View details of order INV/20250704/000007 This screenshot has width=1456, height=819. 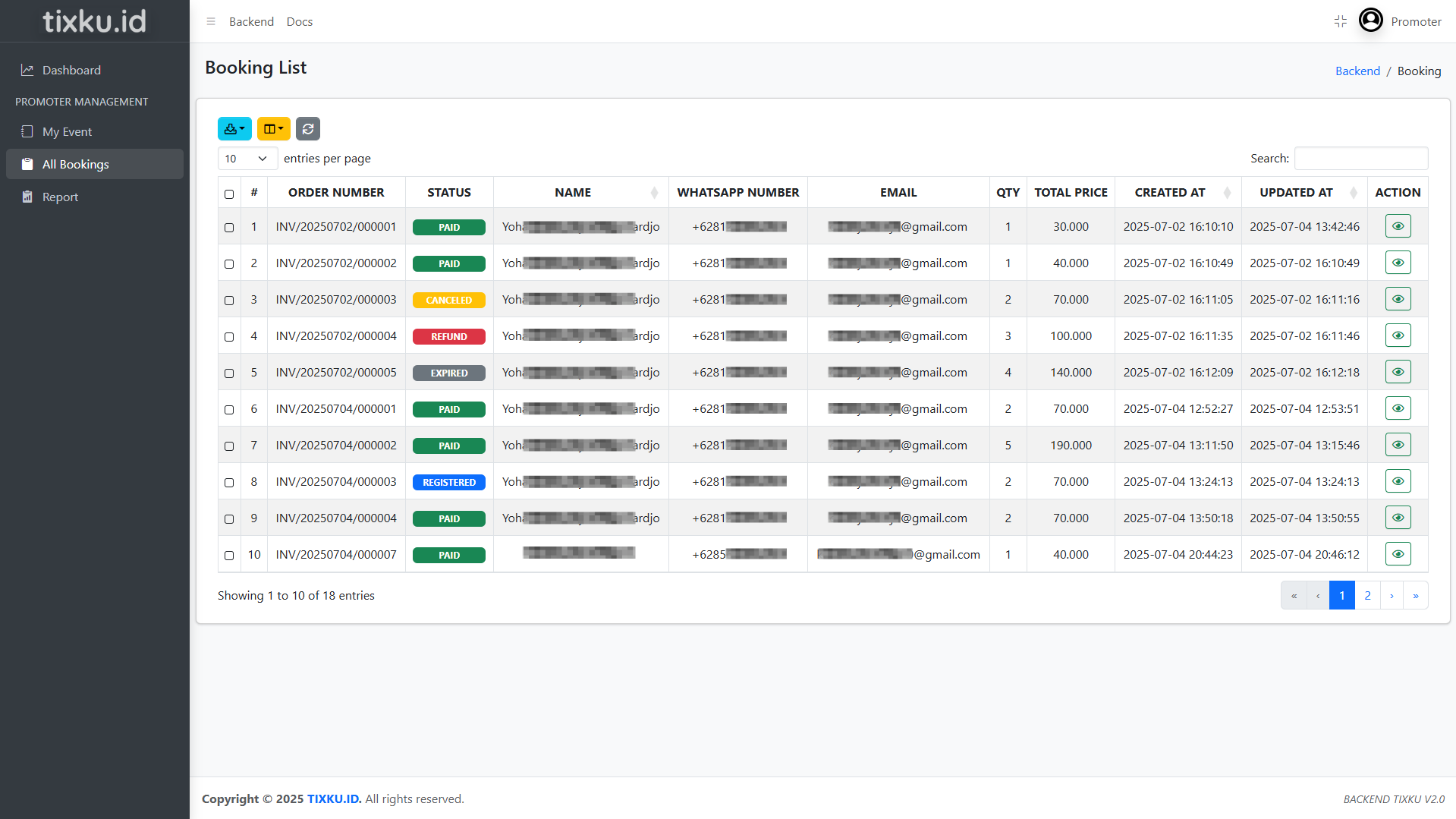coord(1398,554)
